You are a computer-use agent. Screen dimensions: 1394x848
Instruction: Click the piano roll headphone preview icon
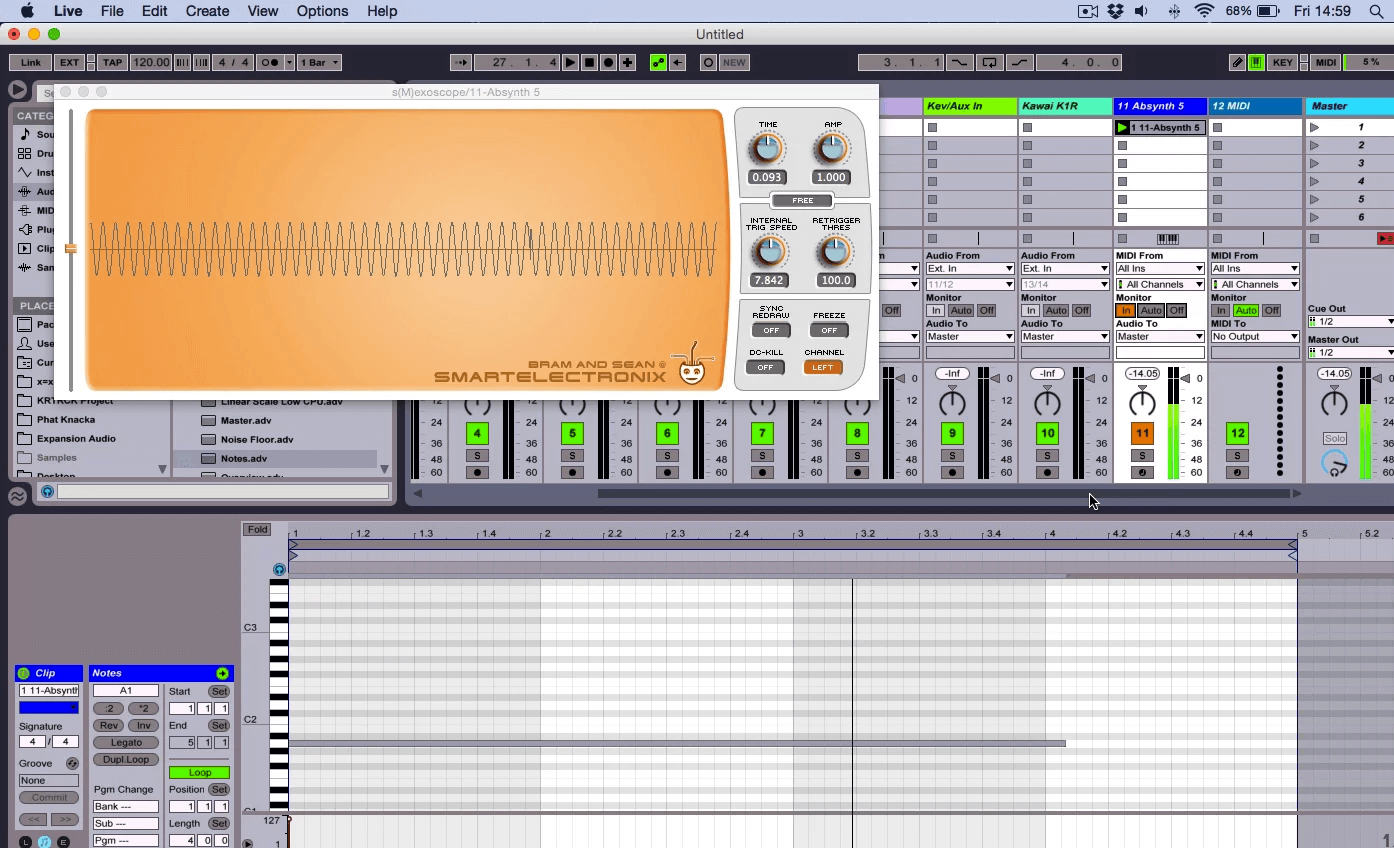[279, 570]
